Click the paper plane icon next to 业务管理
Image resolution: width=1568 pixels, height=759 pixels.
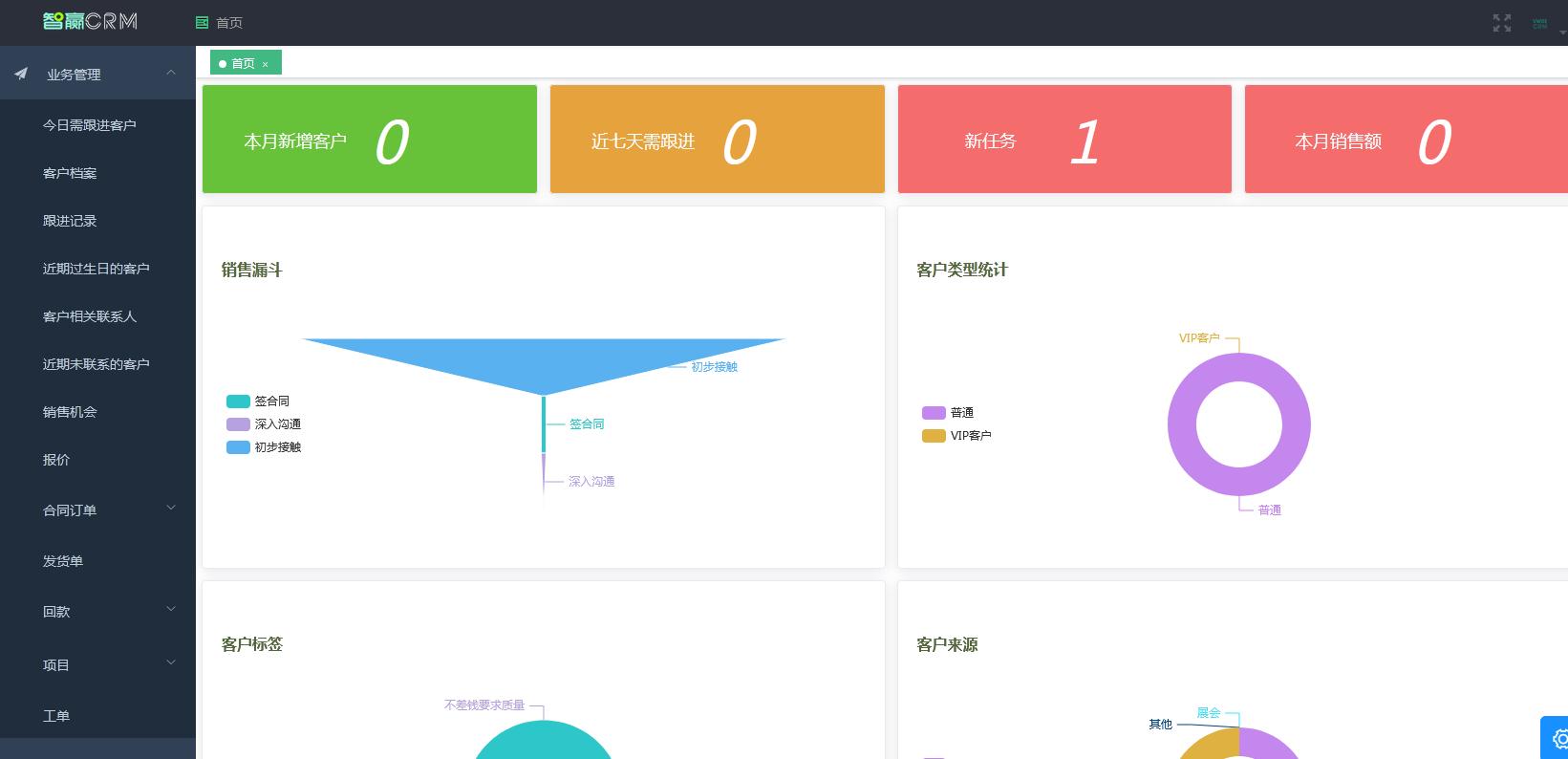coord(21,74)
